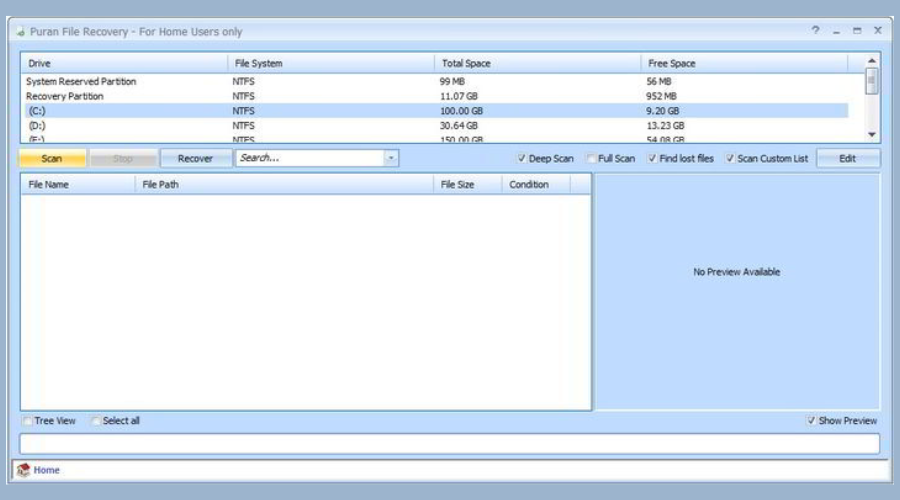Enable Tree View checkbox

(28, 421)
